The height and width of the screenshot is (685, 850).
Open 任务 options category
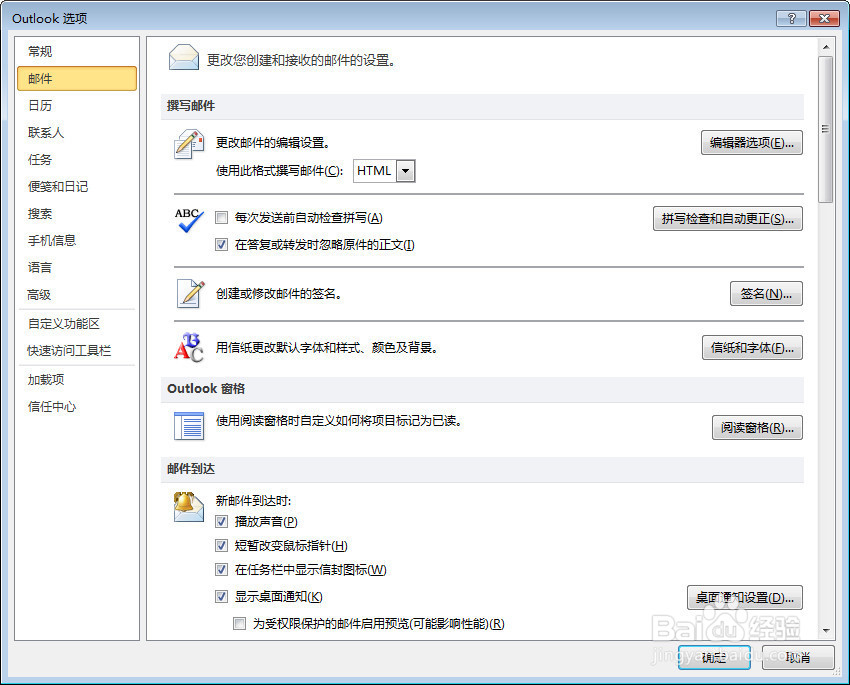pos(77,160)
